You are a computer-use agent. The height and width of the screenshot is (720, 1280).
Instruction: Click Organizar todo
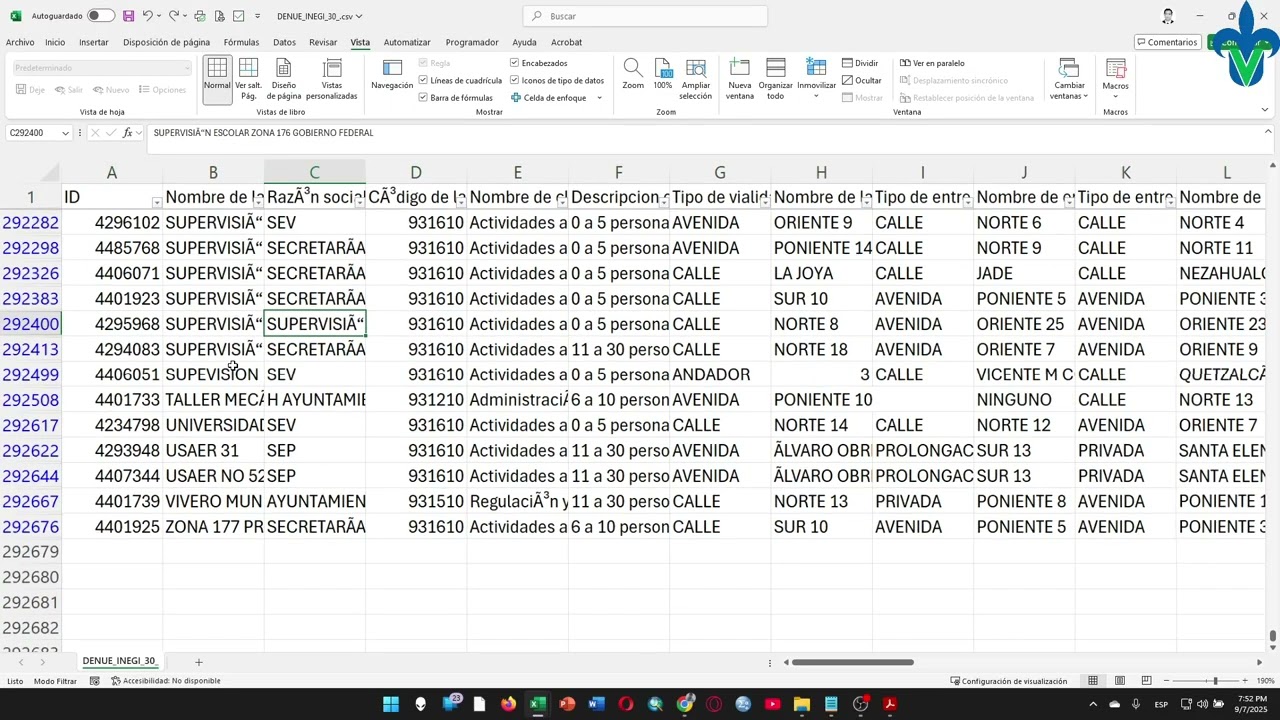[x=775, y=78]
